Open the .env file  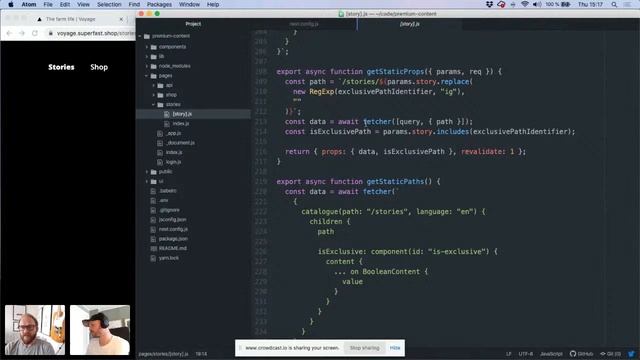coord(163,200)
